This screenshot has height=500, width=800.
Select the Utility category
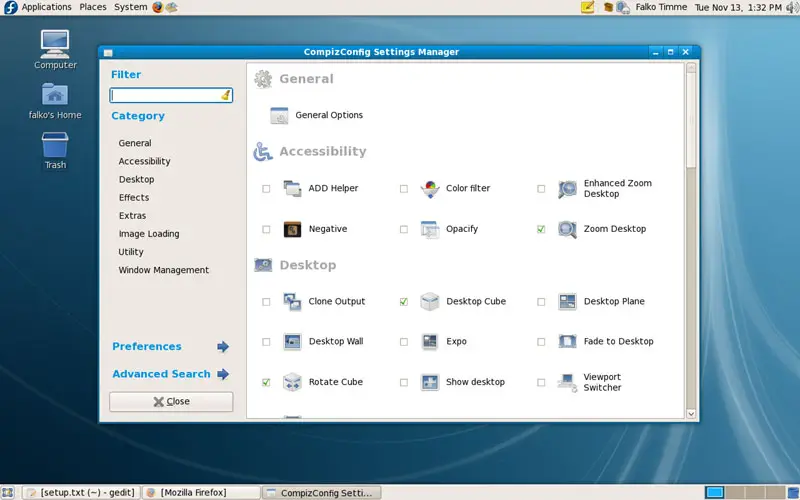point(131,252)
